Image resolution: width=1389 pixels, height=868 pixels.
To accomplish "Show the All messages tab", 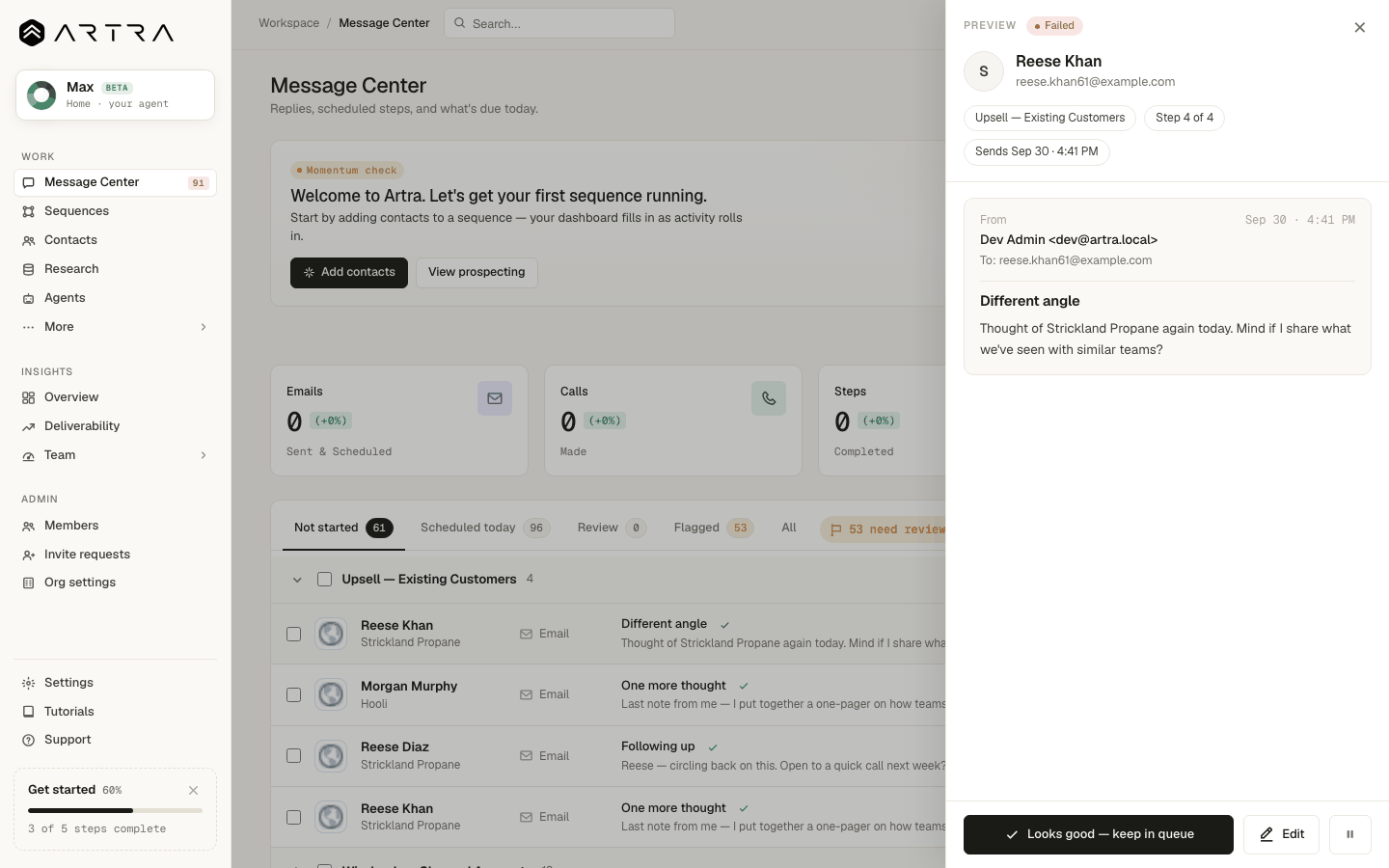I will click(789, 528).
